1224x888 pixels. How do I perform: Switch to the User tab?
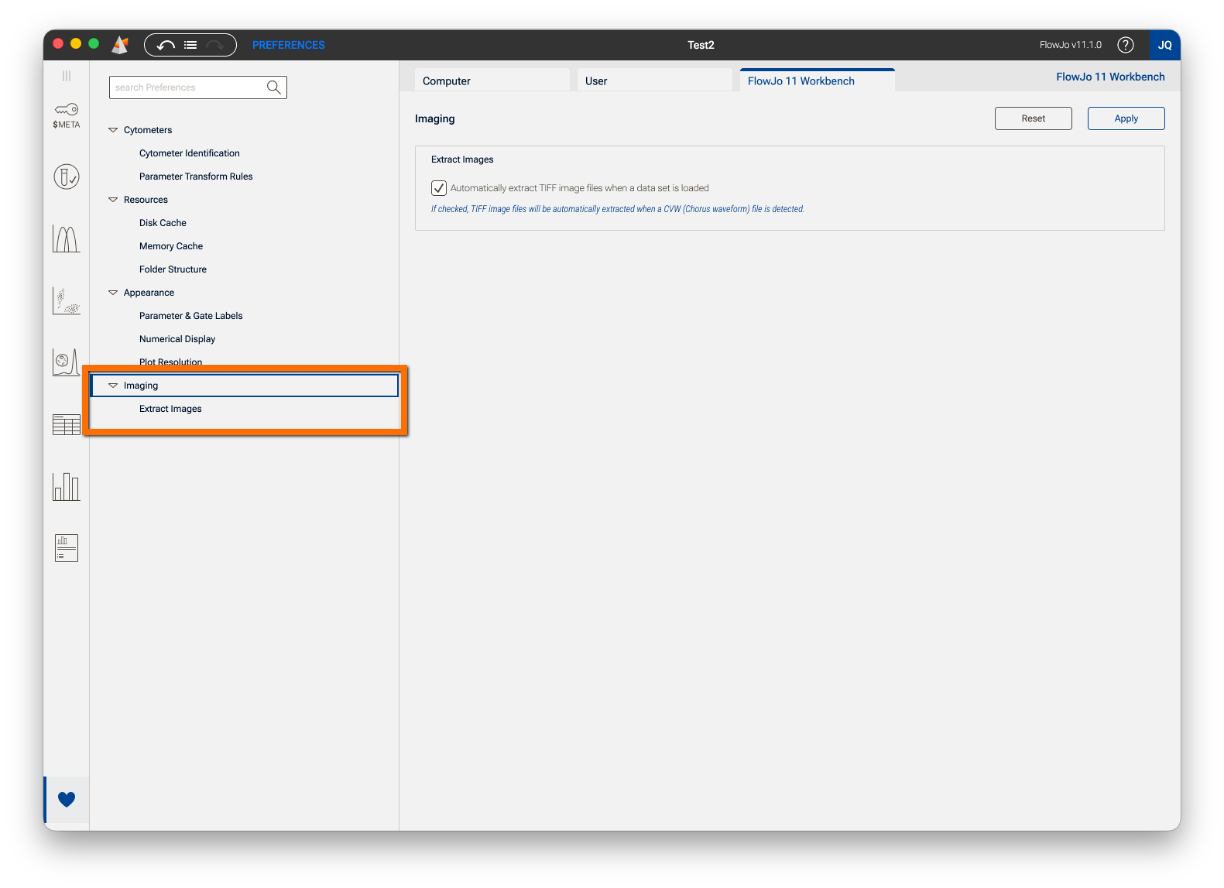652,81
